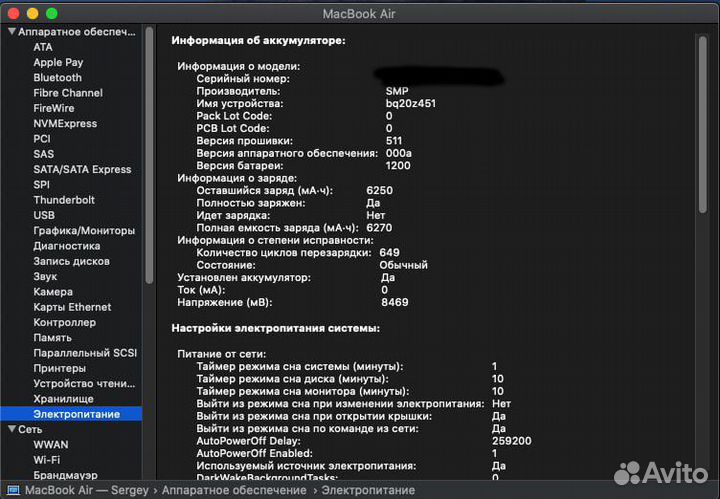Click the sidebar vertical scrollbar
720x499 pixels.
click(150, 150)
